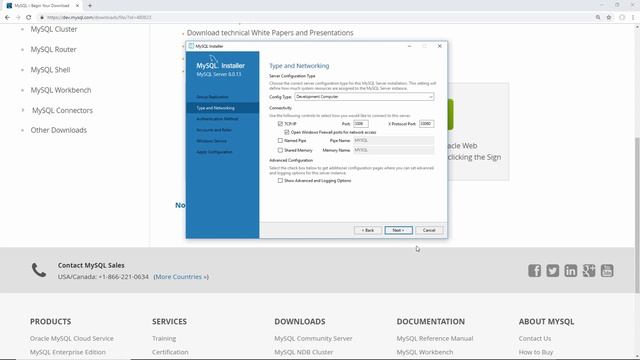Check Show Advanced and Logging Options
640x360 pixels.
tap(280, 180)
